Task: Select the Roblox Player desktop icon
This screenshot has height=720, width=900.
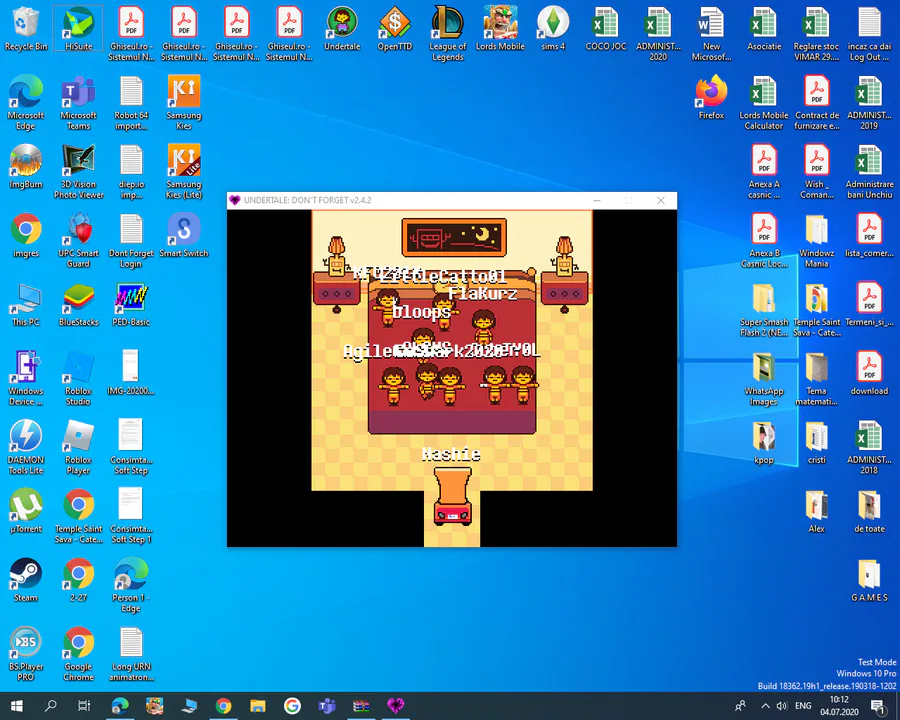Action: 78,447
